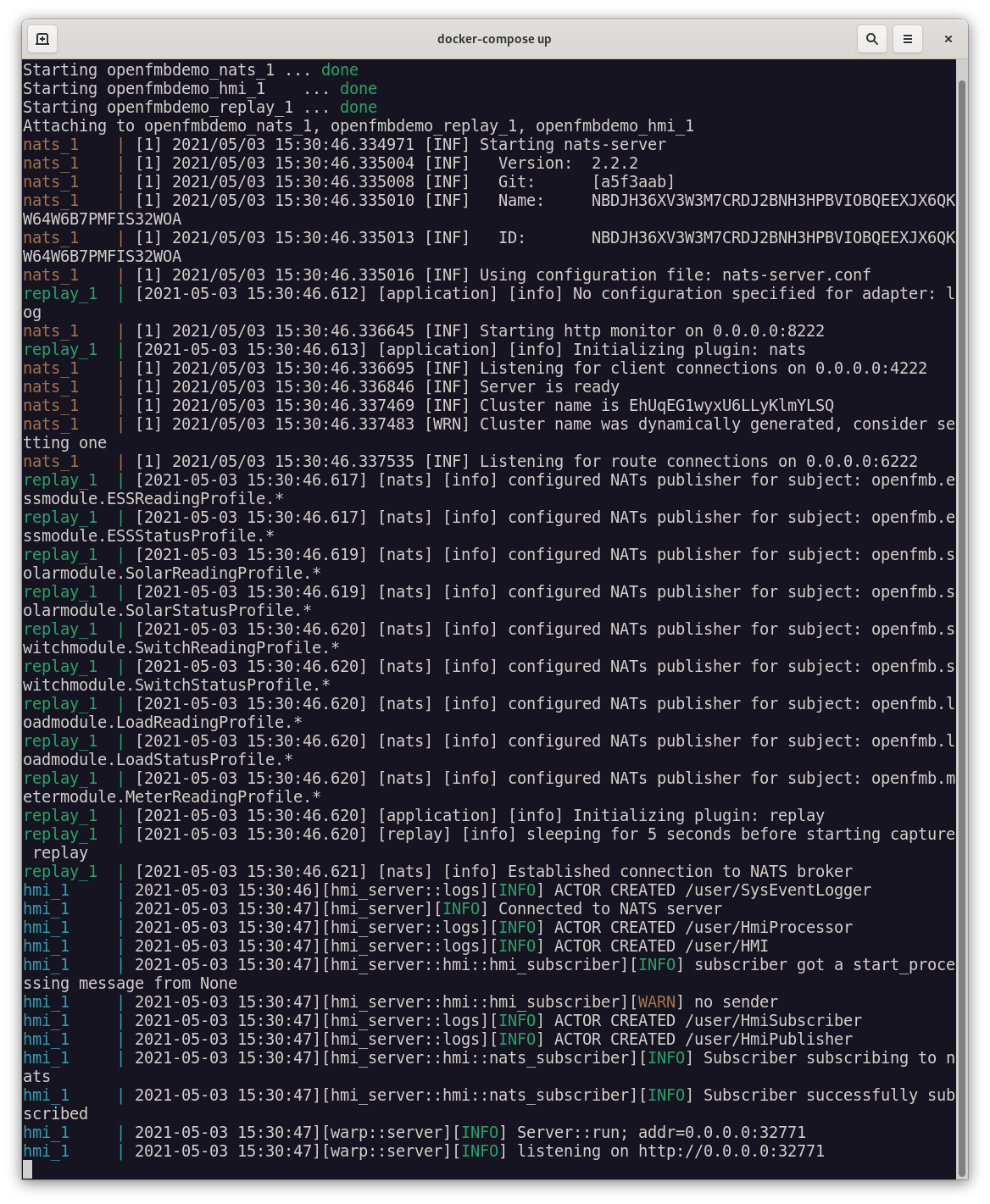Click cluster name 'EhUqEG1wyxU6LLyKlmYLSQ'
This screenshot has height=1204, width=990.
[x=731, y=406]
